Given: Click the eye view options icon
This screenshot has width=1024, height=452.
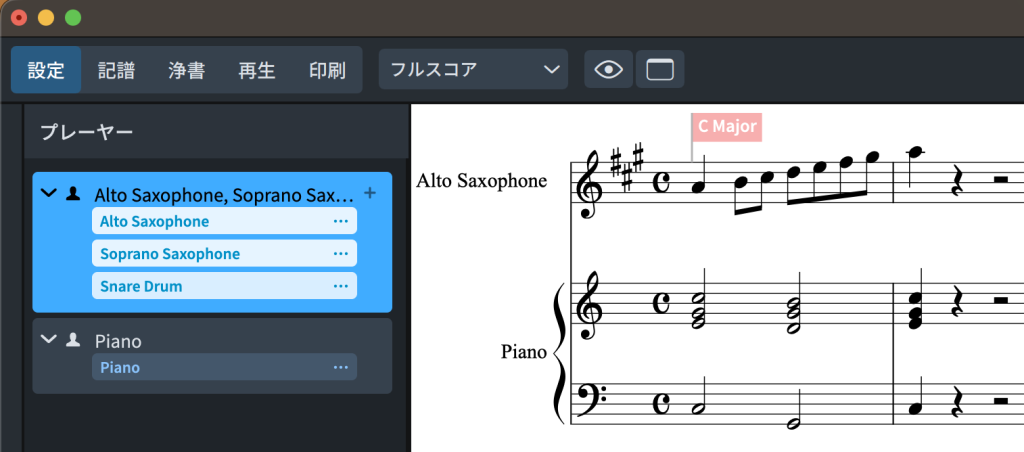Looking at the screenshot, I should (608, 70).
